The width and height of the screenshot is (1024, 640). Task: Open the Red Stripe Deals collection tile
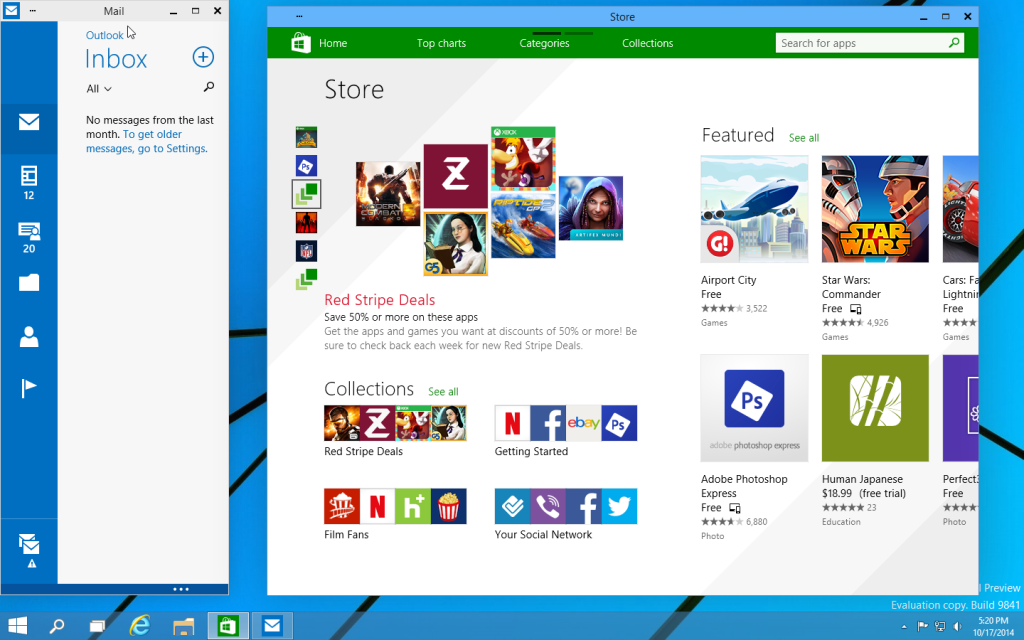click(x=394, y=422)
